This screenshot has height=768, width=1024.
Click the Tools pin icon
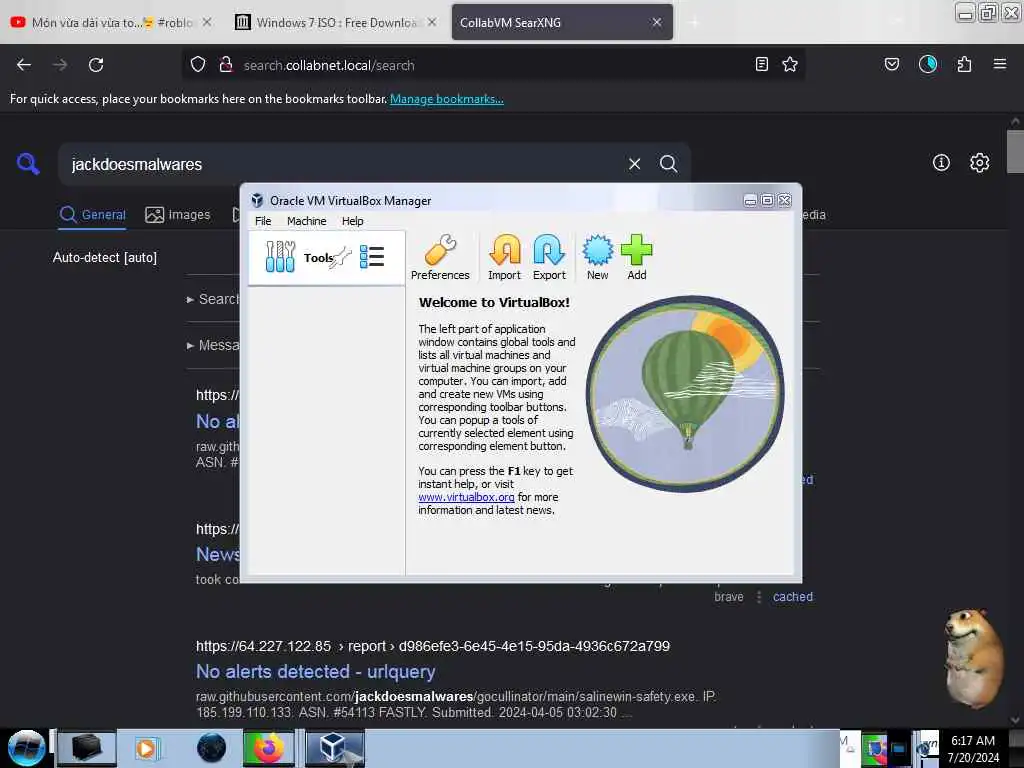pyautogui.click(x=342, y=257)
